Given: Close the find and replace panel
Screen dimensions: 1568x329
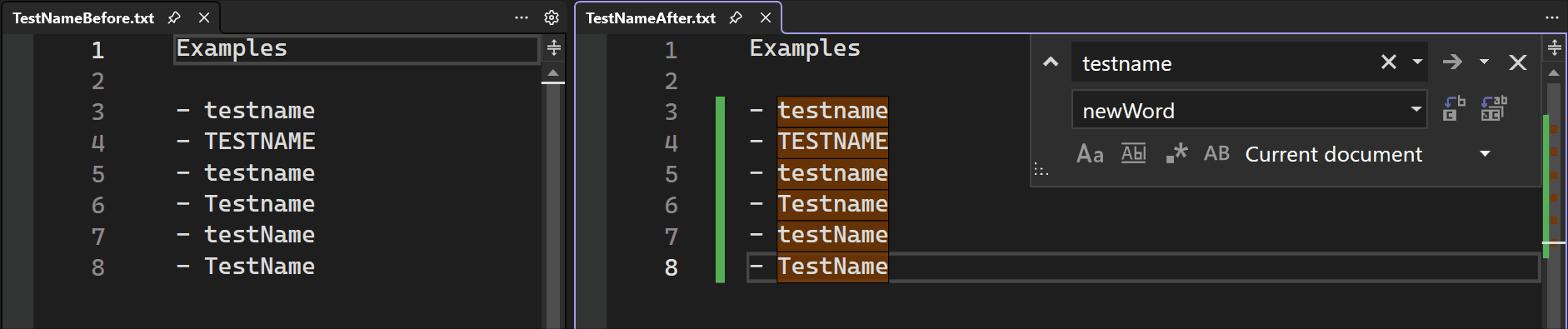Looking at the screenshot, I should [x=1518, y=62].
